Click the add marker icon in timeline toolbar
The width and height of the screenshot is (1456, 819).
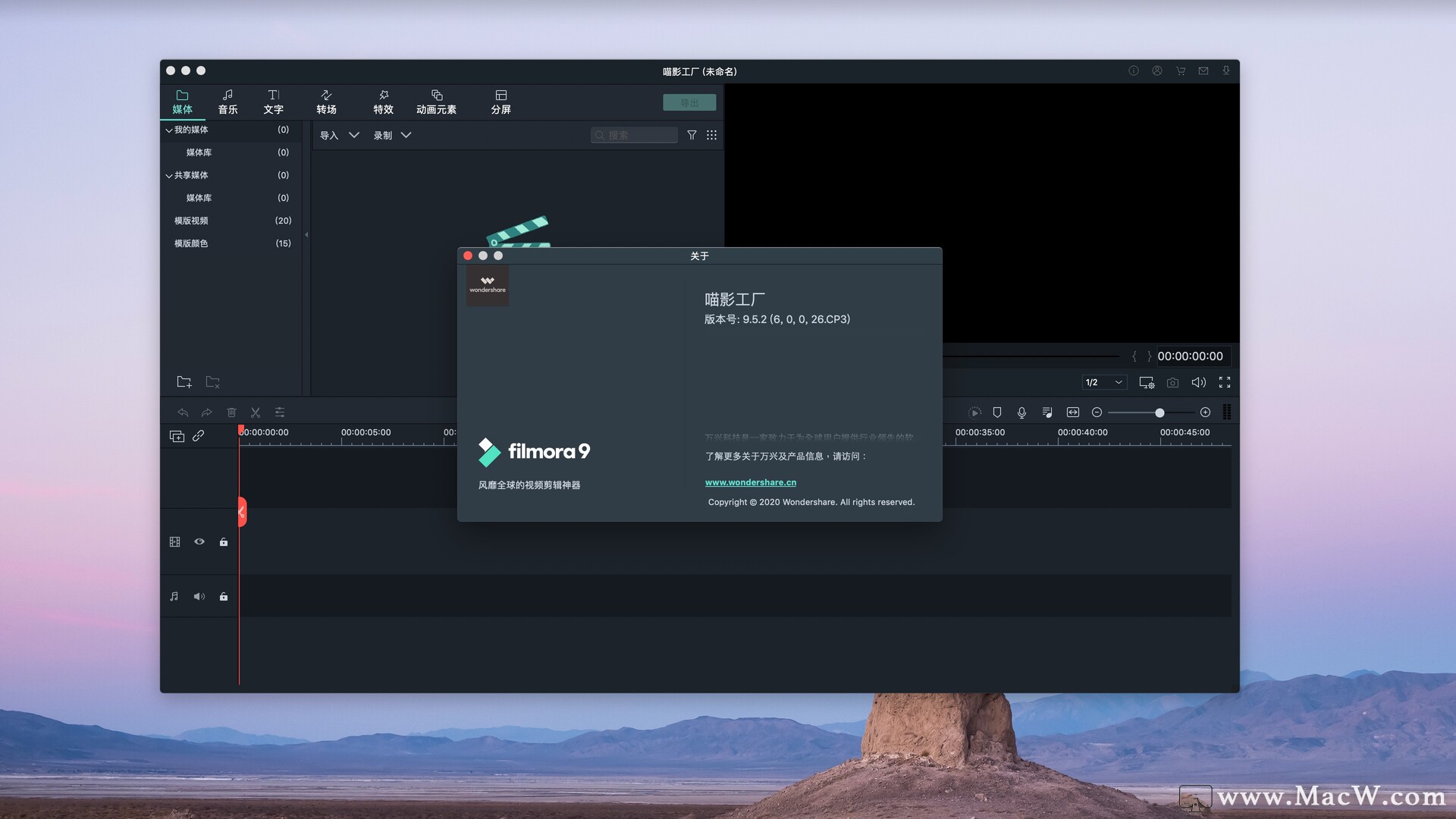tap(997, 412)
